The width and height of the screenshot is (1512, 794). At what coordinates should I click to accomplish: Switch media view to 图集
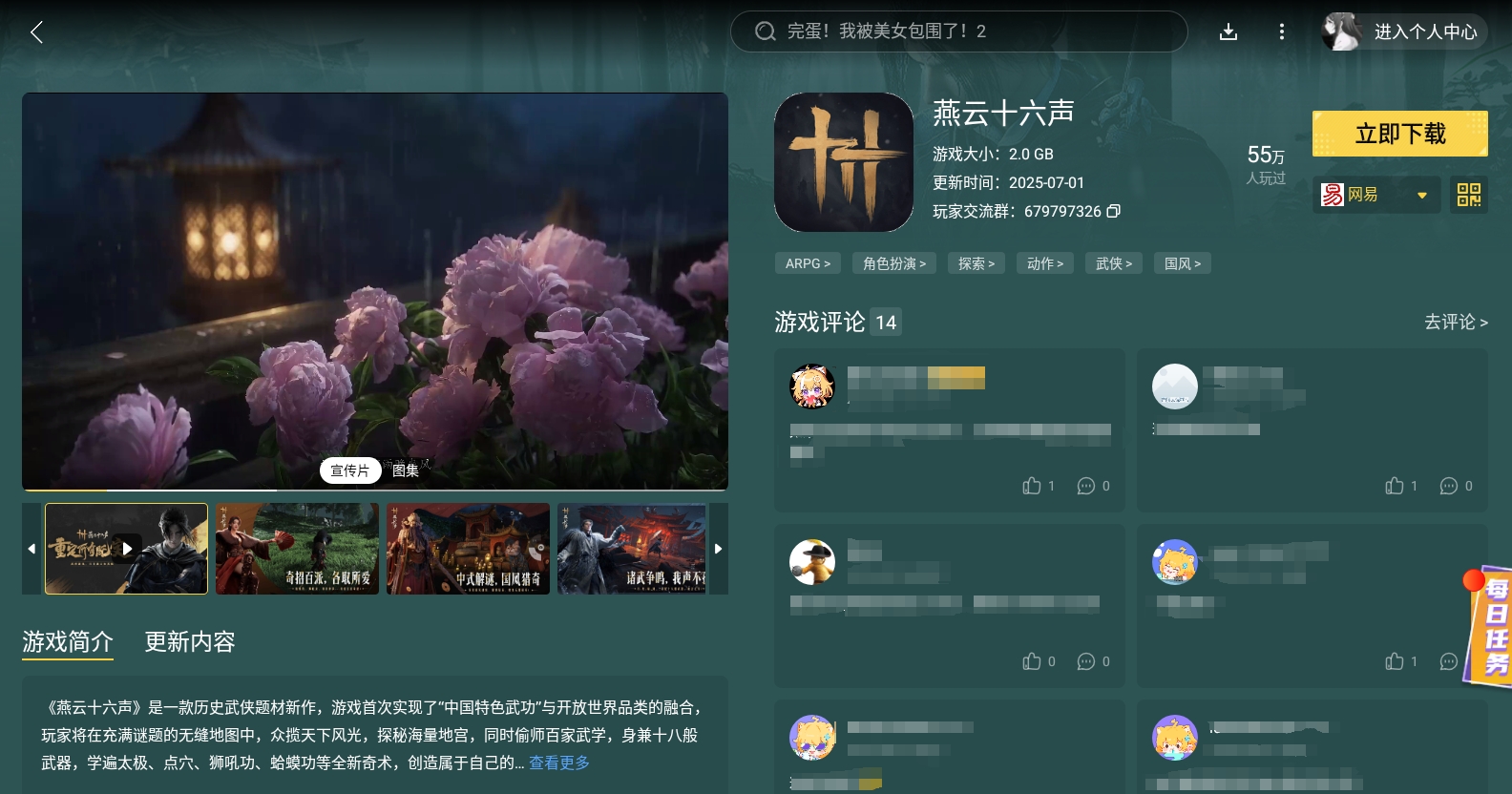coord(406,470)
